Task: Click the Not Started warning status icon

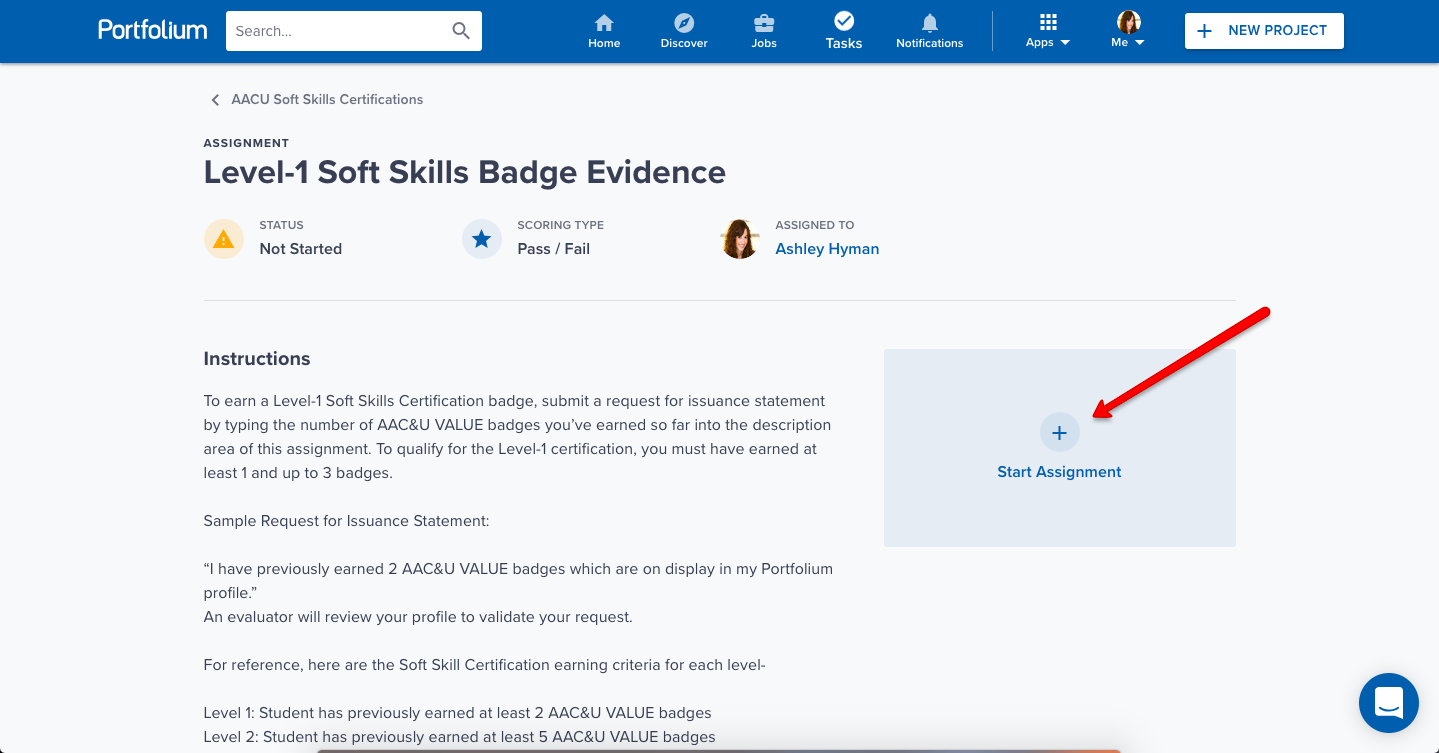Action: (224, 239)
